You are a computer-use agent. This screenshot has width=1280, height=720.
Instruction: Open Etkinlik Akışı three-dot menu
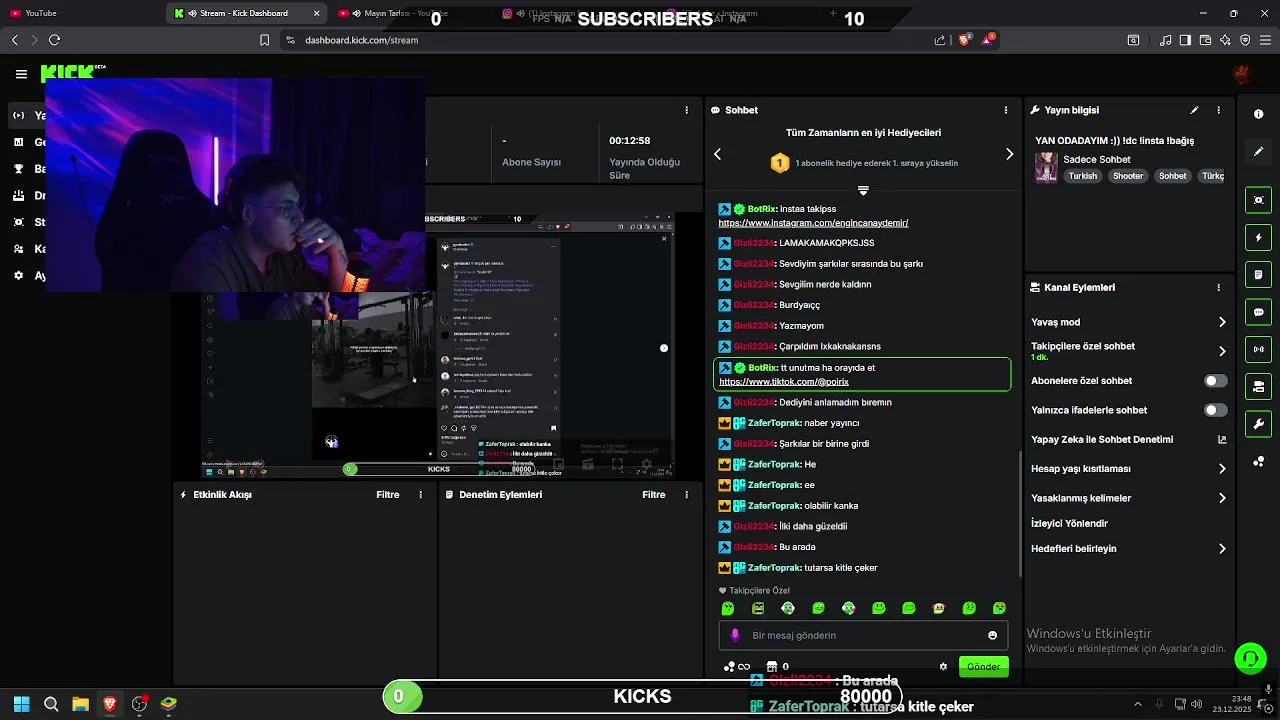(420, 495)
